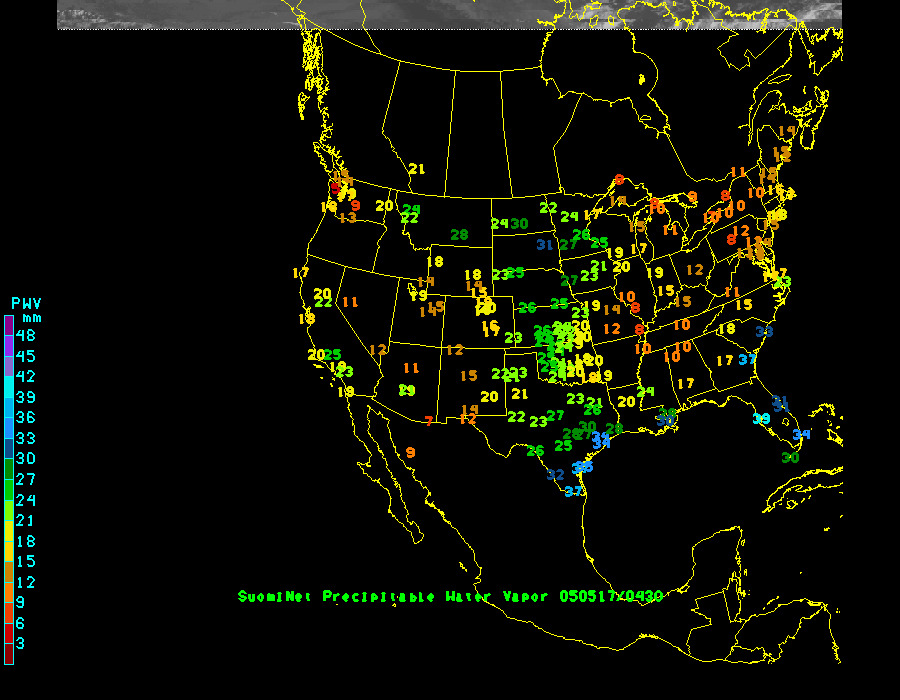
Task: Click the blue 33 on the Carolina coast
Action: 764,331
